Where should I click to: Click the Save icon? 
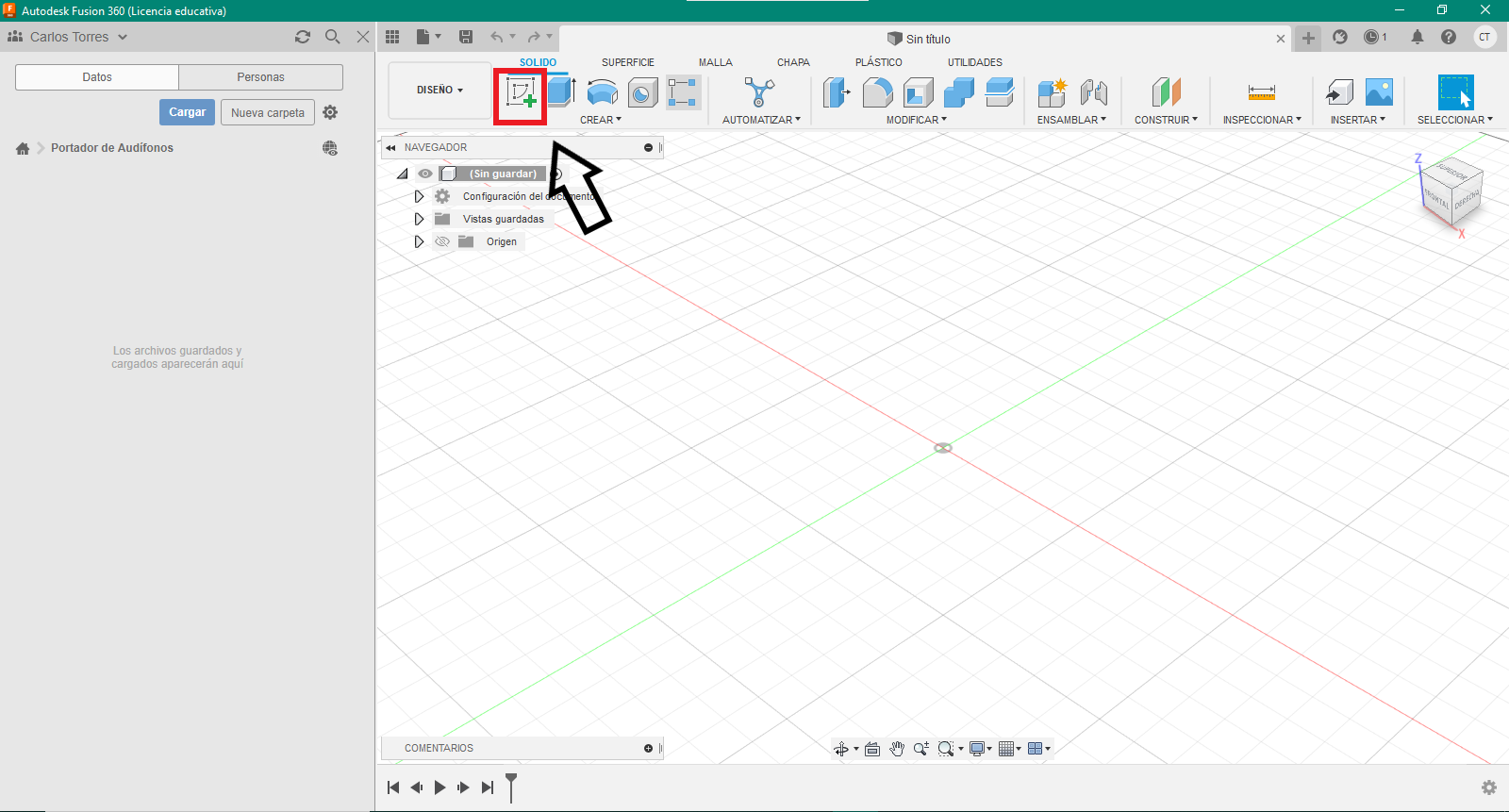[x=466, y=37]
